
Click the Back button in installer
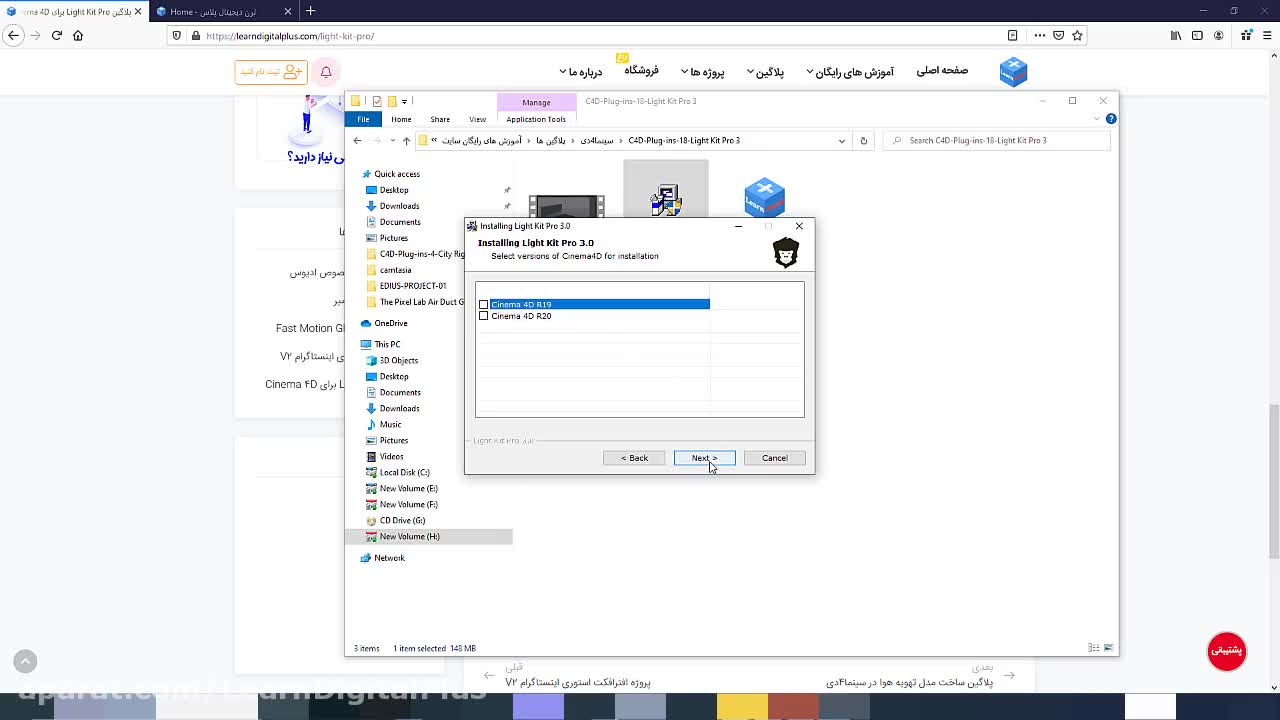pos(634,458)
